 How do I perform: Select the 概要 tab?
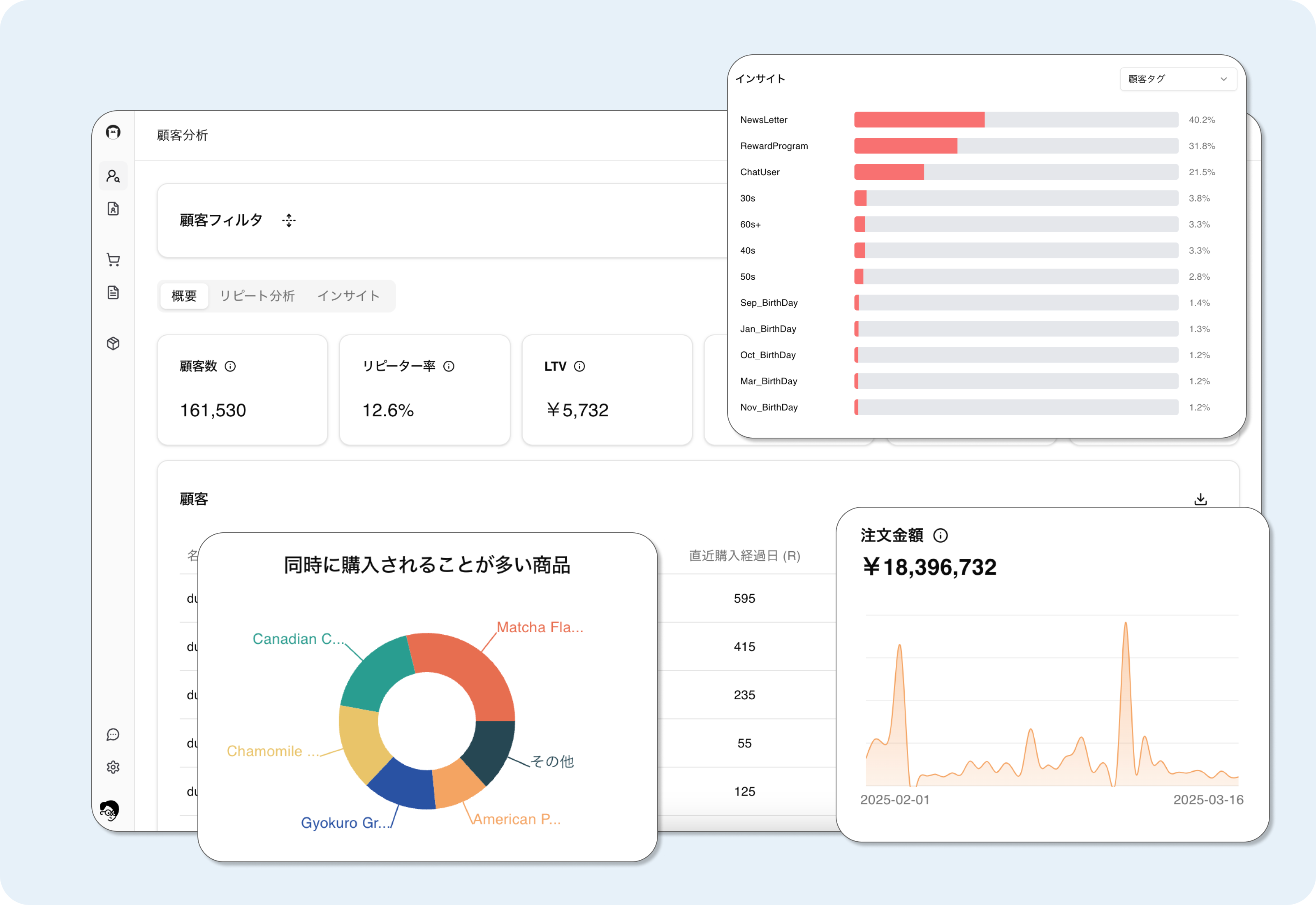coord(184,296)
